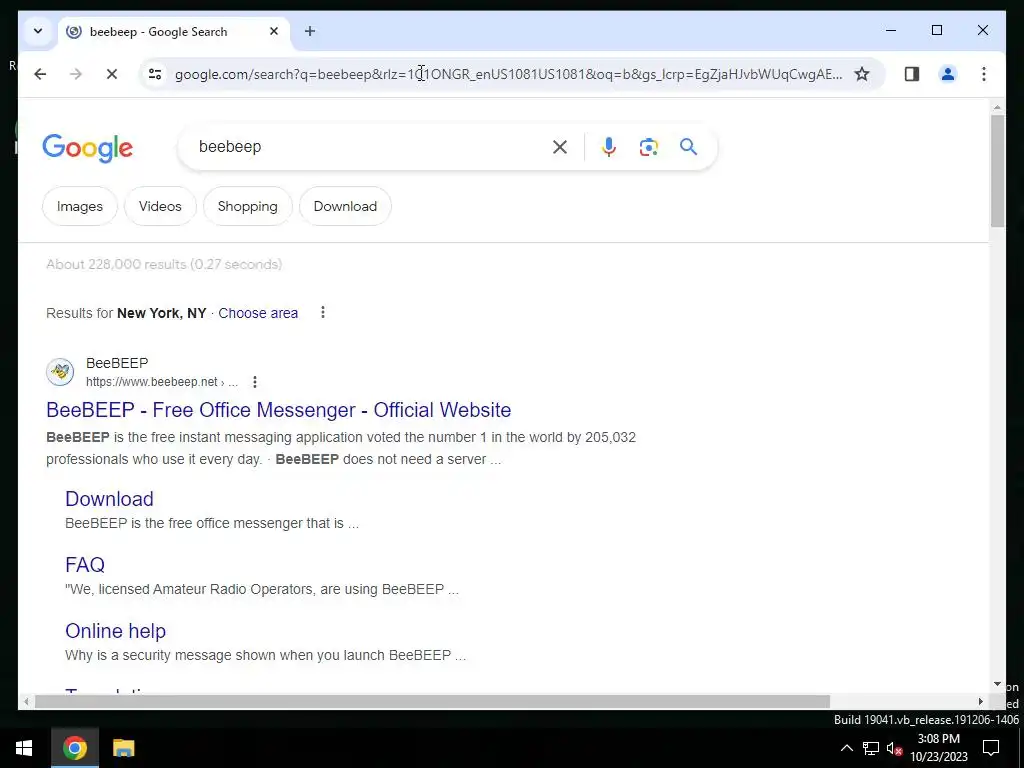Image resolution: width=1024 pixels, height=768 pixels.
Task: Close the beebeep Google Search tab
Action: (x=274, y=31)
